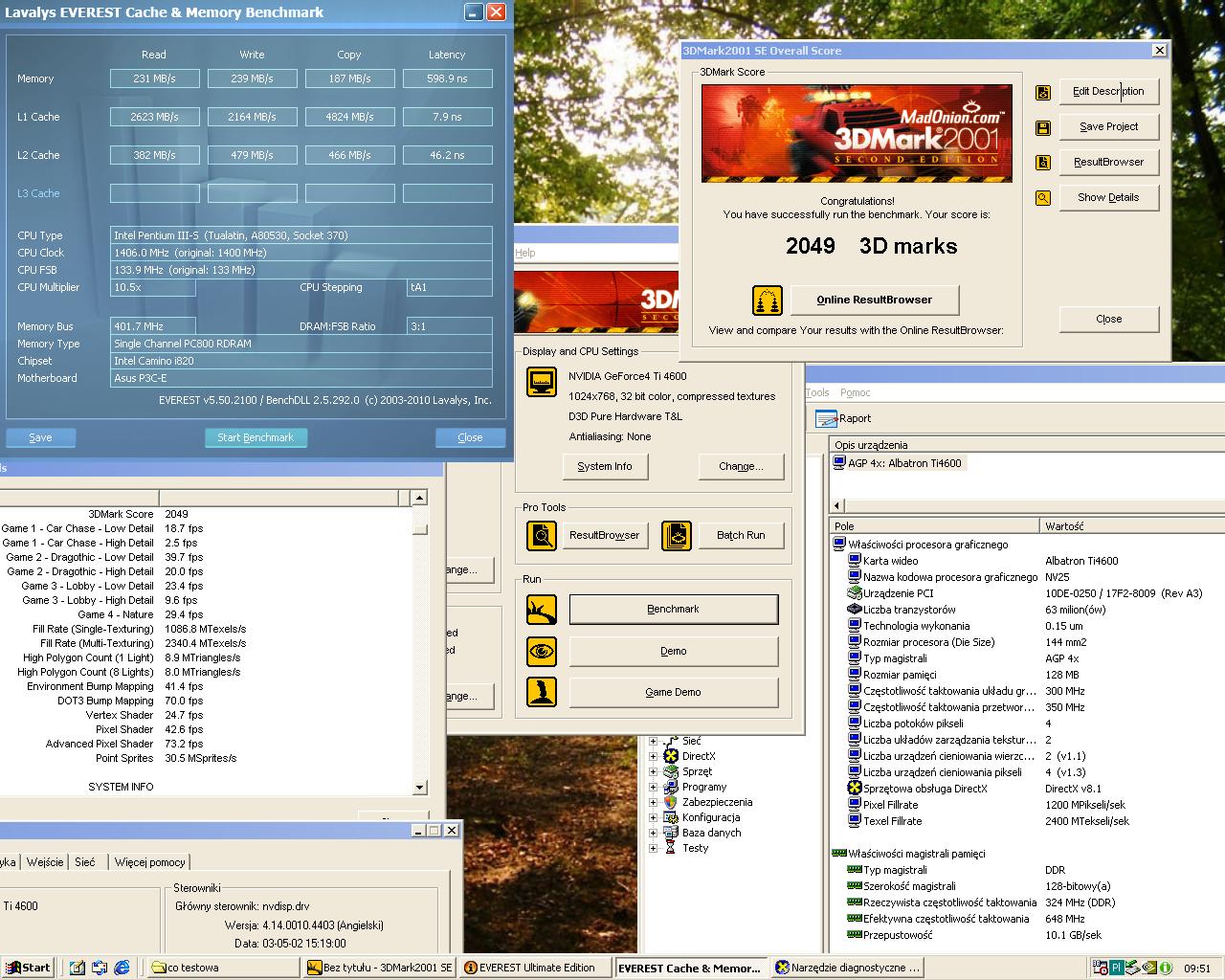This screenshot has width=1225, height=980.
Task: Click scroll down arrow in results list
Action: pyautogui.click(x=419, y=788)
